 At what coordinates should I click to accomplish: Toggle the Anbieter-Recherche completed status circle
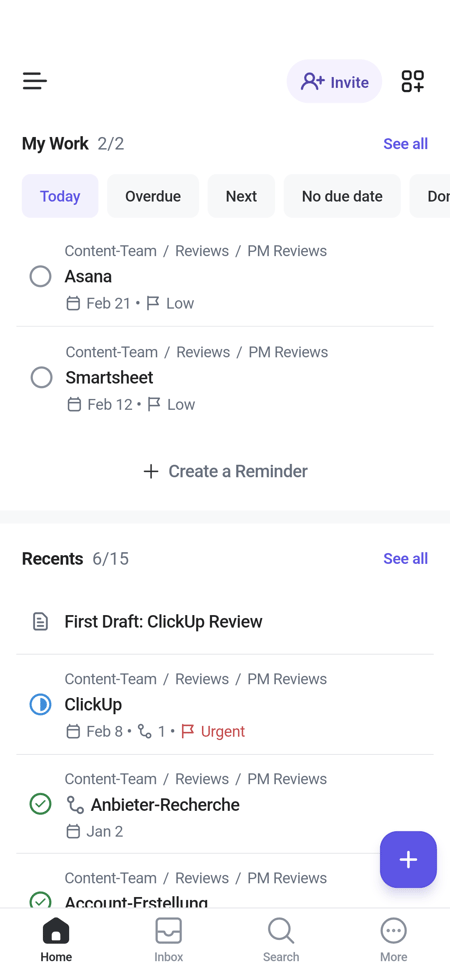coord(41,804)
